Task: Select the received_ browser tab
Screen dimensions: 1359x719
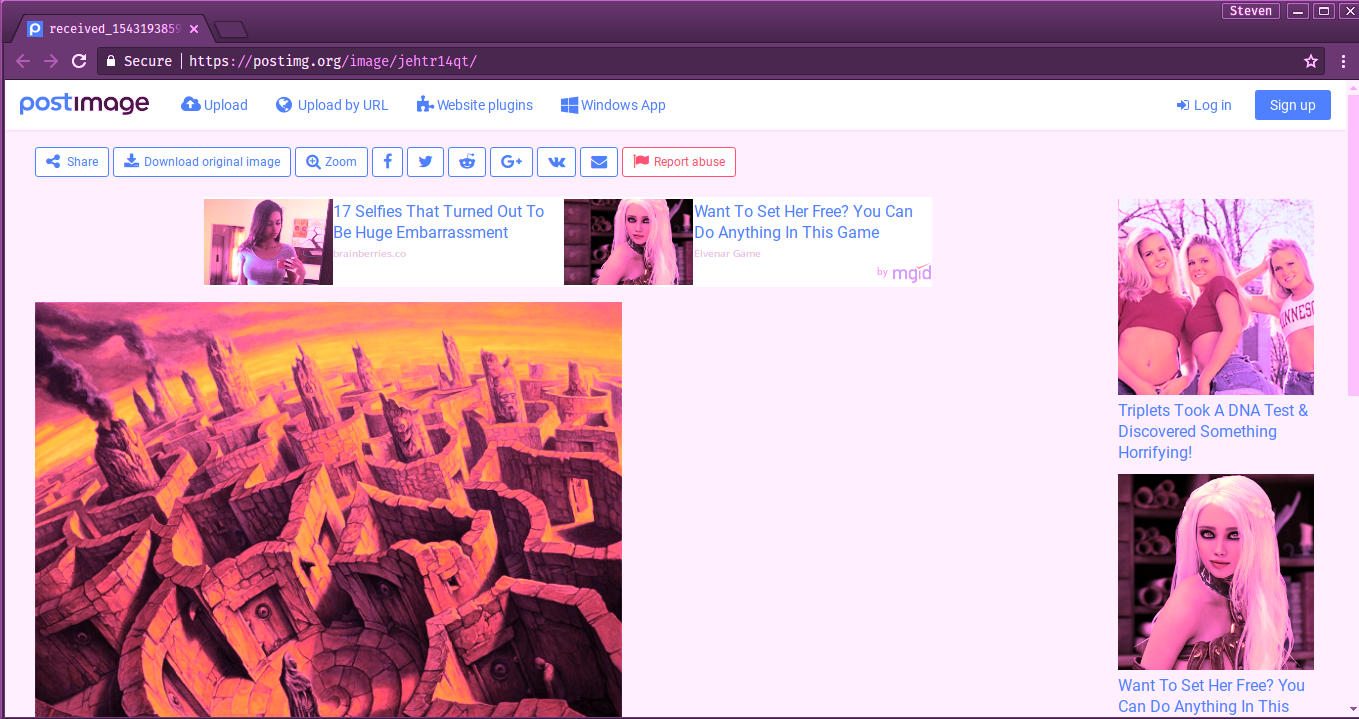Action: 112,29
